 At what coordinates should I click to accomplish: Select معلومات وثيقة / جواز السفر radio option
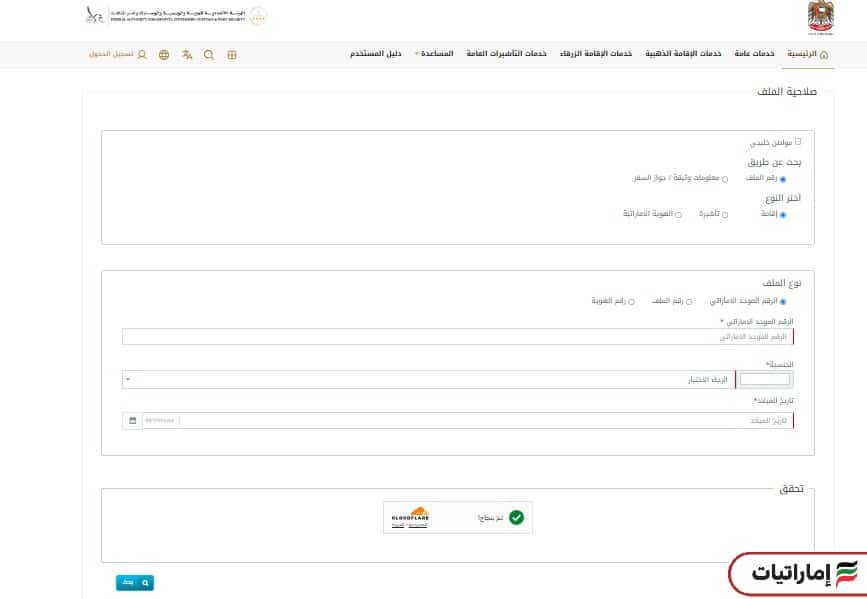point(725,179)
